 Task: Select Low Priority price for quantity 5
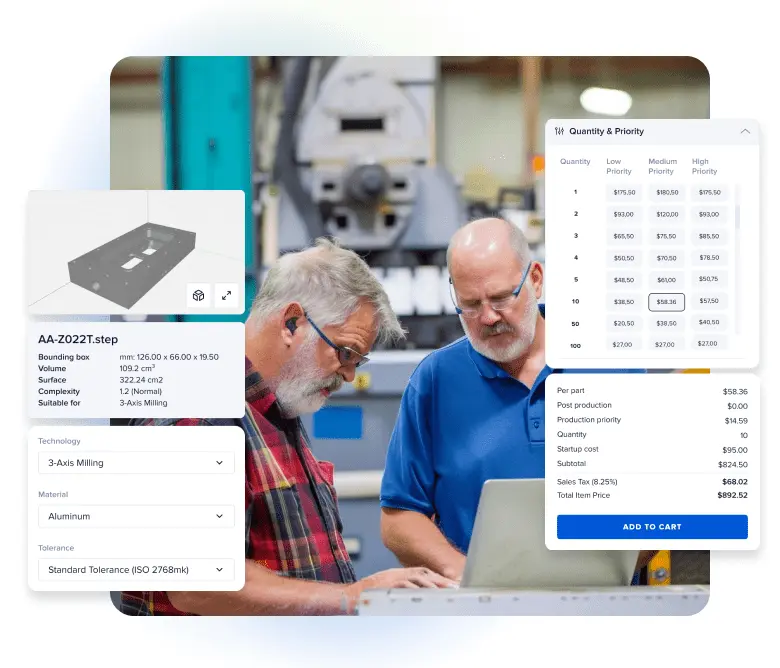click(624, 280)
